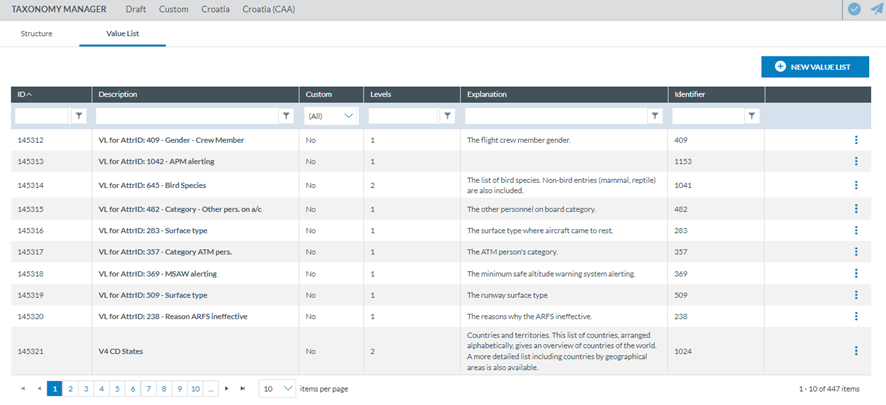Expand the Custom (All) filter dropdown
Image resolution: width=886 pixels, height=405 pixels.
331,116
